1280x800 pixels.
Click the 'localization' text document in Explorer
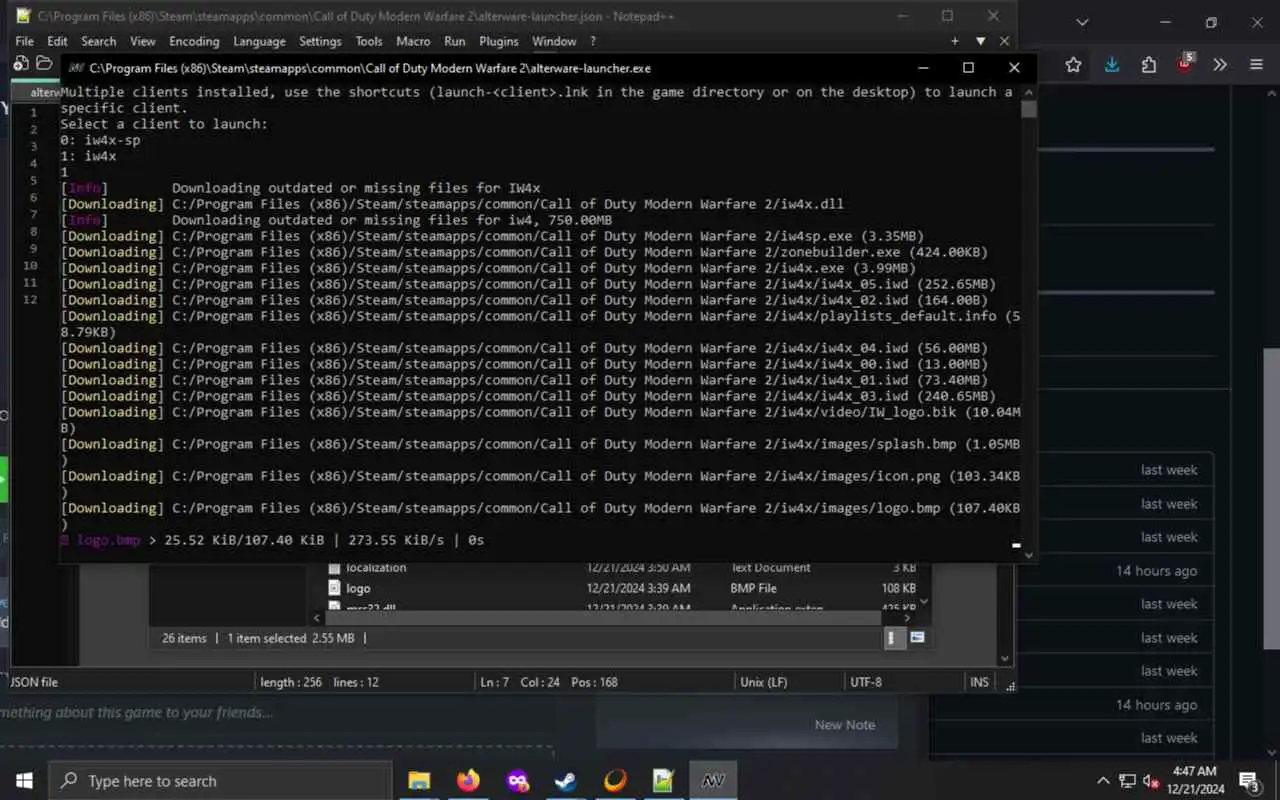coord(376,568)
